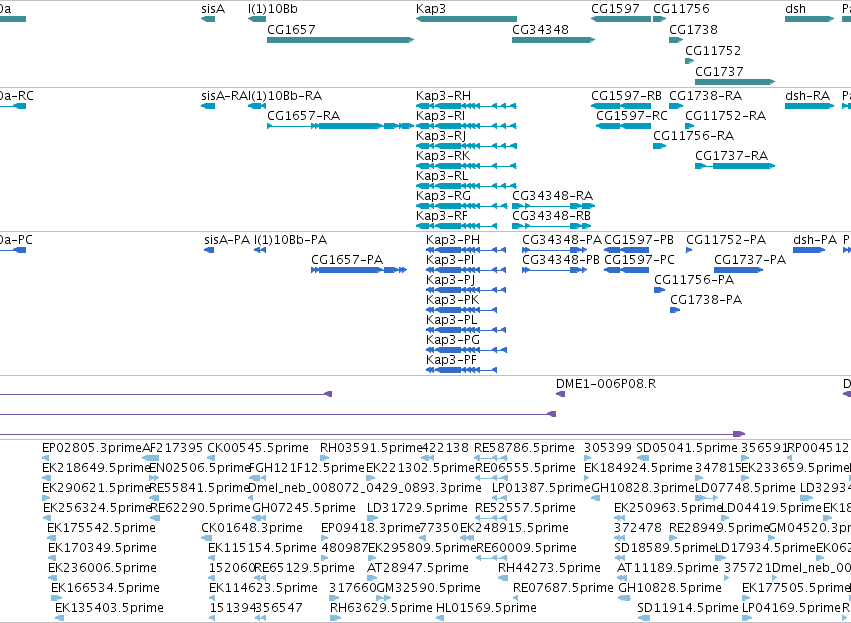Click the SD05041.5prime EST label

pyautogui.click(x=687, y=448)
